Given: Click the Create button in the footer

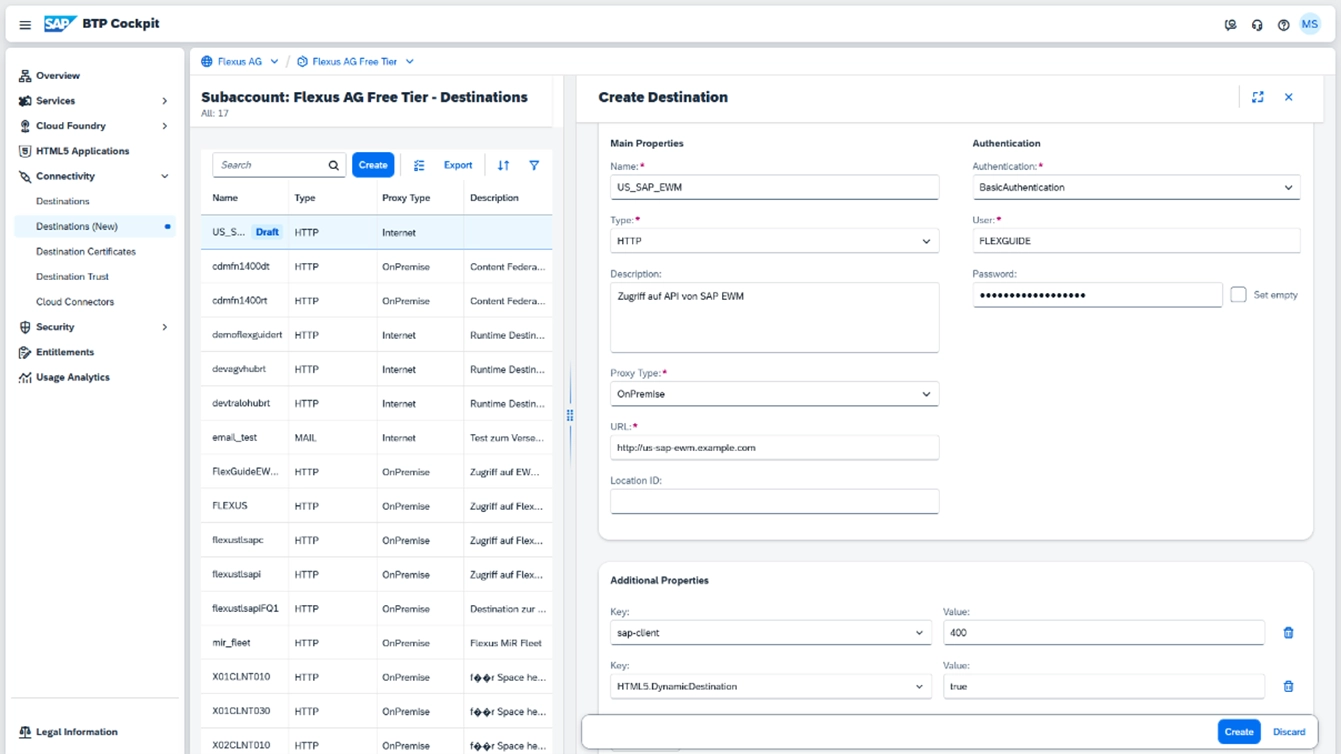Looking at the screenshot, I should tap(1239, 732).
